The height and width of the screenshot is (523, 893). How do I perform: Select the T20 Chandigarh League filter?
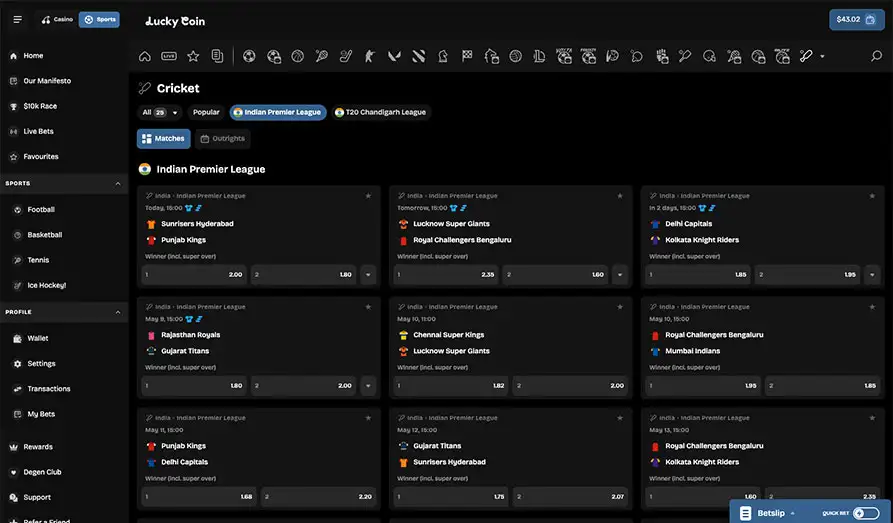point(380,112)
